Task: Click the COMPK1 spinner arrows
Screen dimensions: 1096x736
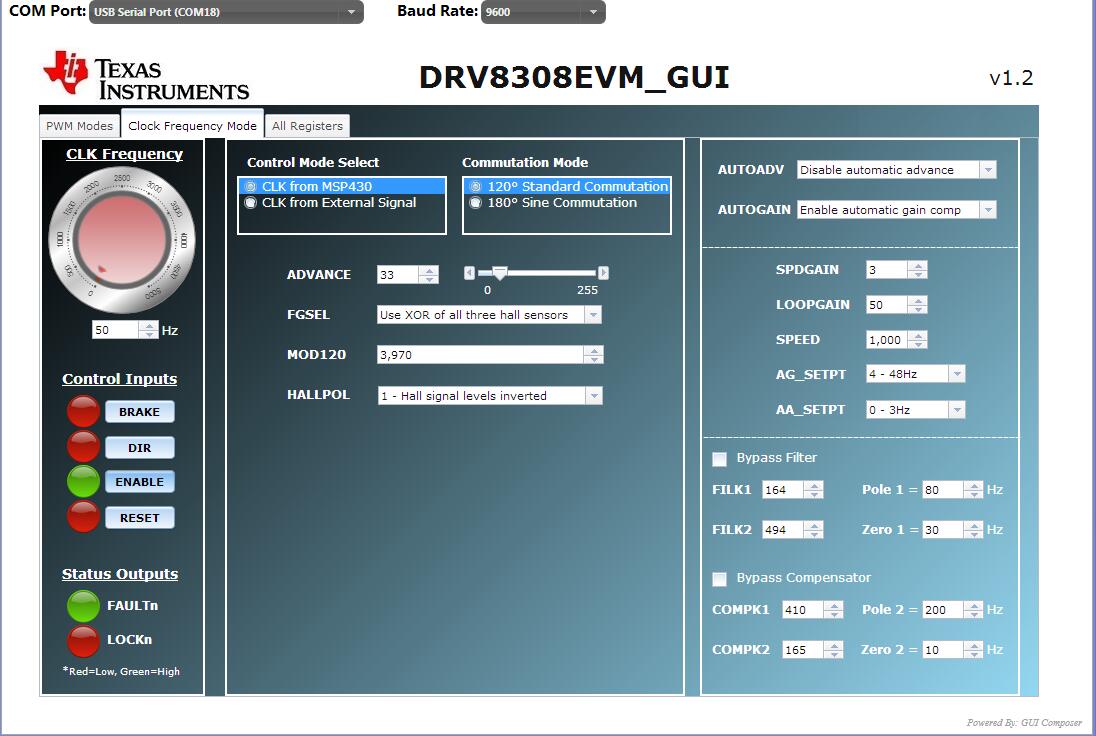Action: point(833,609)
